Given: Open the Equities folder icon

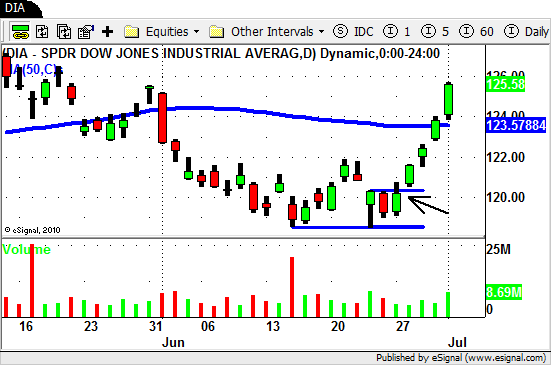Looking at the screenshot, I should (x=131, y=32).
